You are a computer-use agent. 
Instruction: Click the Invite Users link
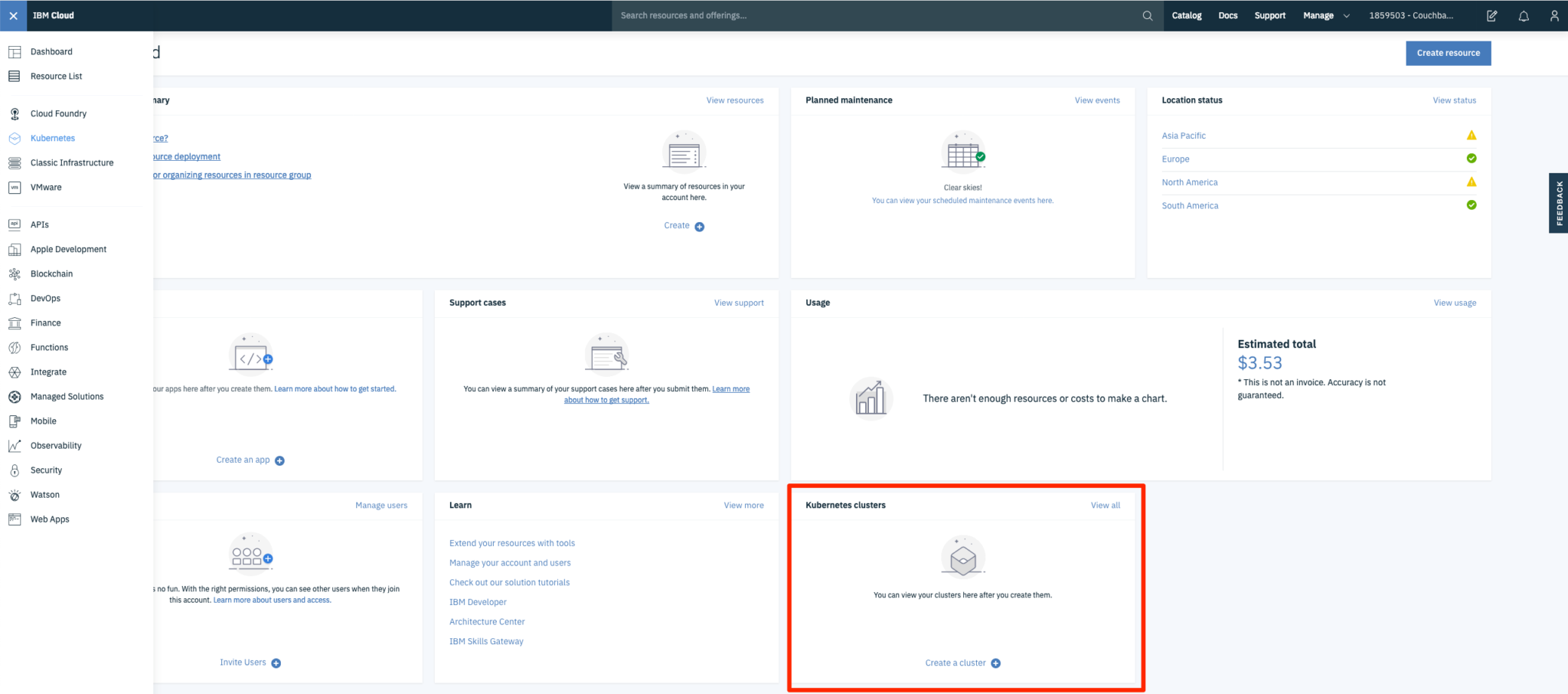(243, 662)
